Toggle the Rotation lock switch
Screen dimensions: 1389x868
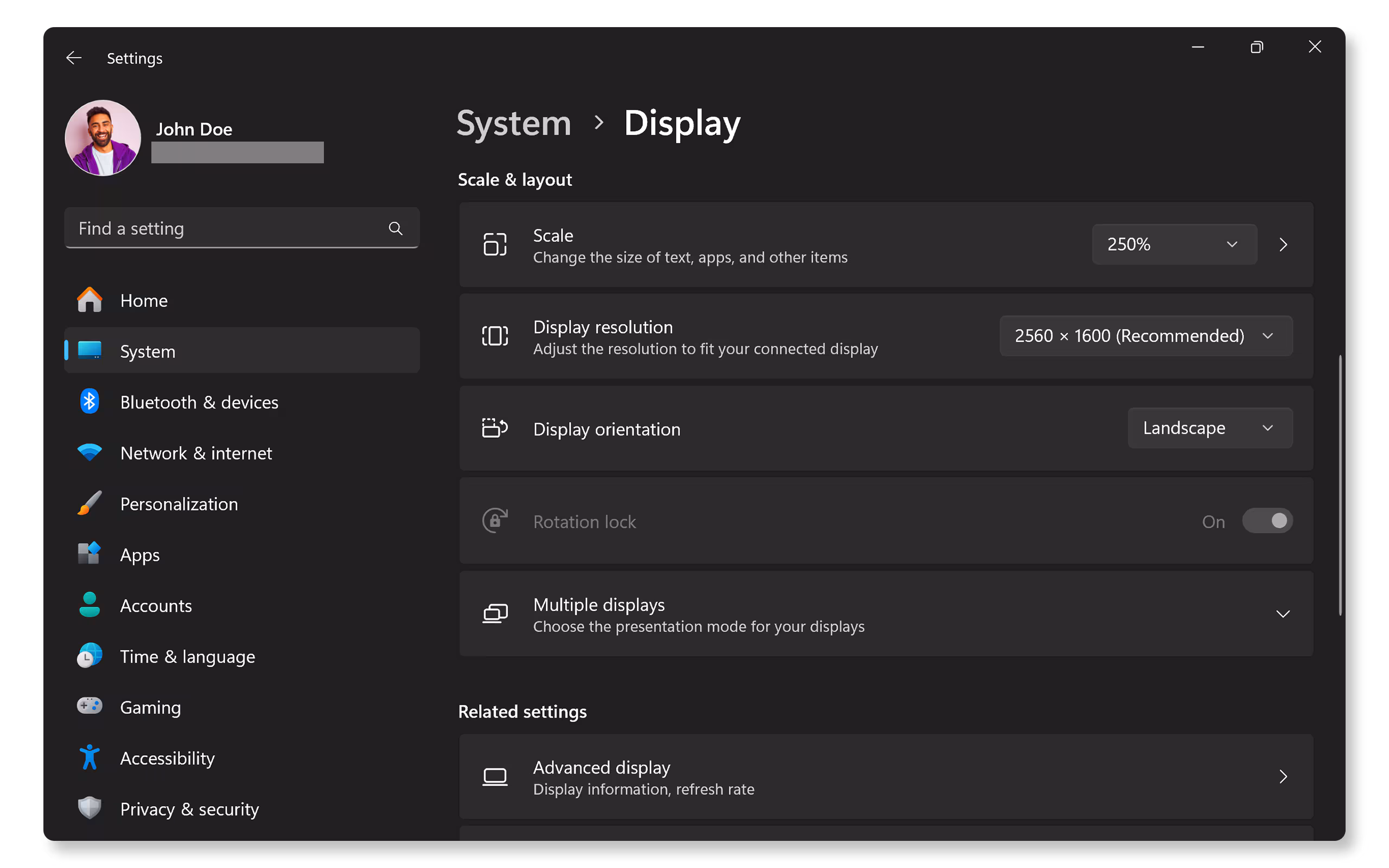(x=1267, y=521)
